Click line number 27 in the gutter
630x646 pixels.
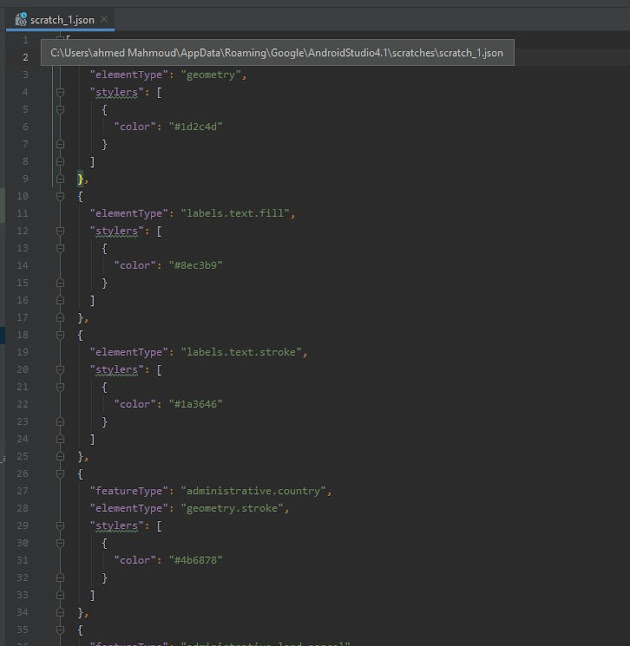pos(23,491)
